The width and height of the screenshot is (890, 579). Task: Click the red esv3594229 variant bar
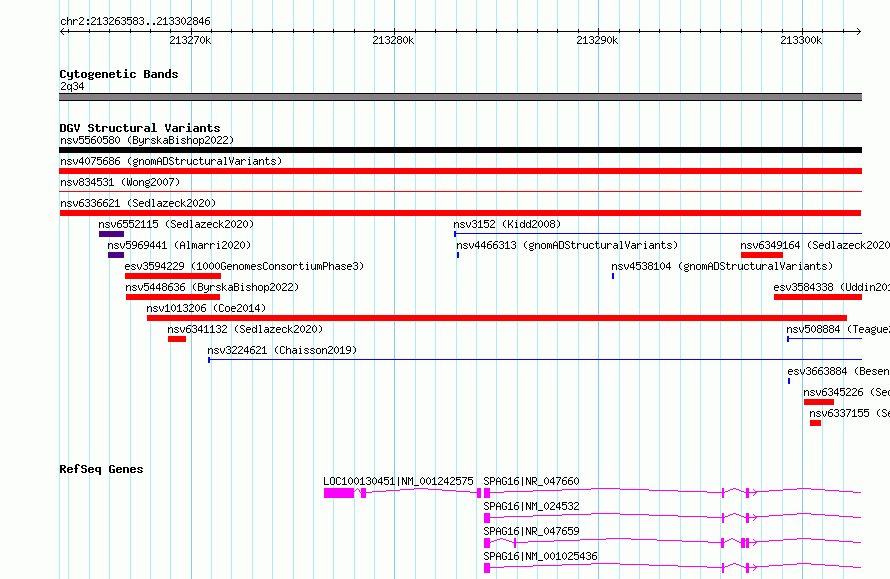point(173,276)
